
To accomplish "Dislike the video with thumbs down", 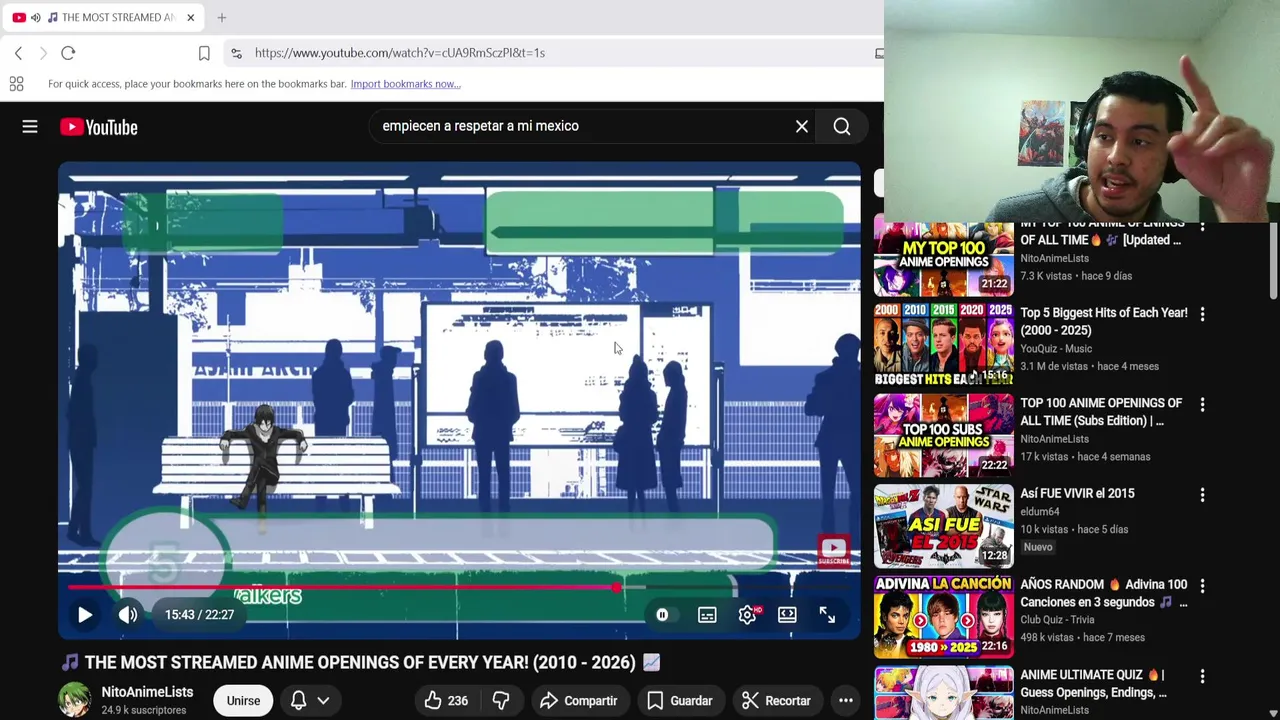I will click(501, 701).
